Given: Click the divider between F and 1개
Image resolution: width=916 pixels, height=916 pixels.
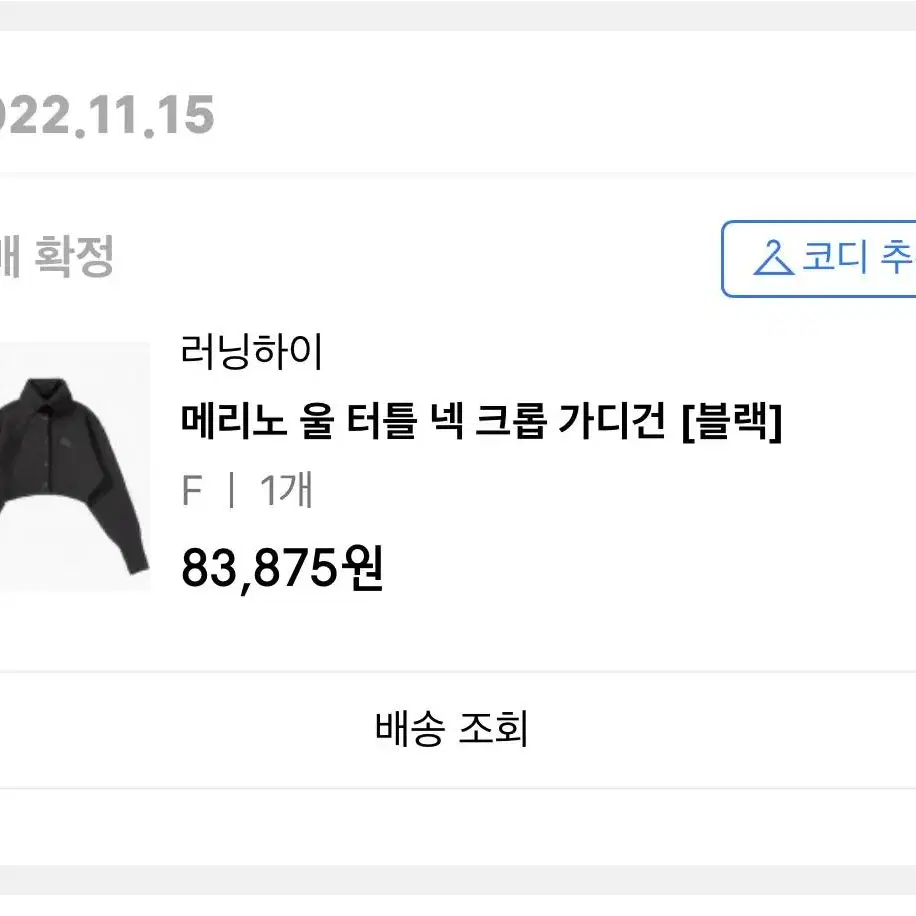Looking at the screenshot, I should (x=231, y=490).
